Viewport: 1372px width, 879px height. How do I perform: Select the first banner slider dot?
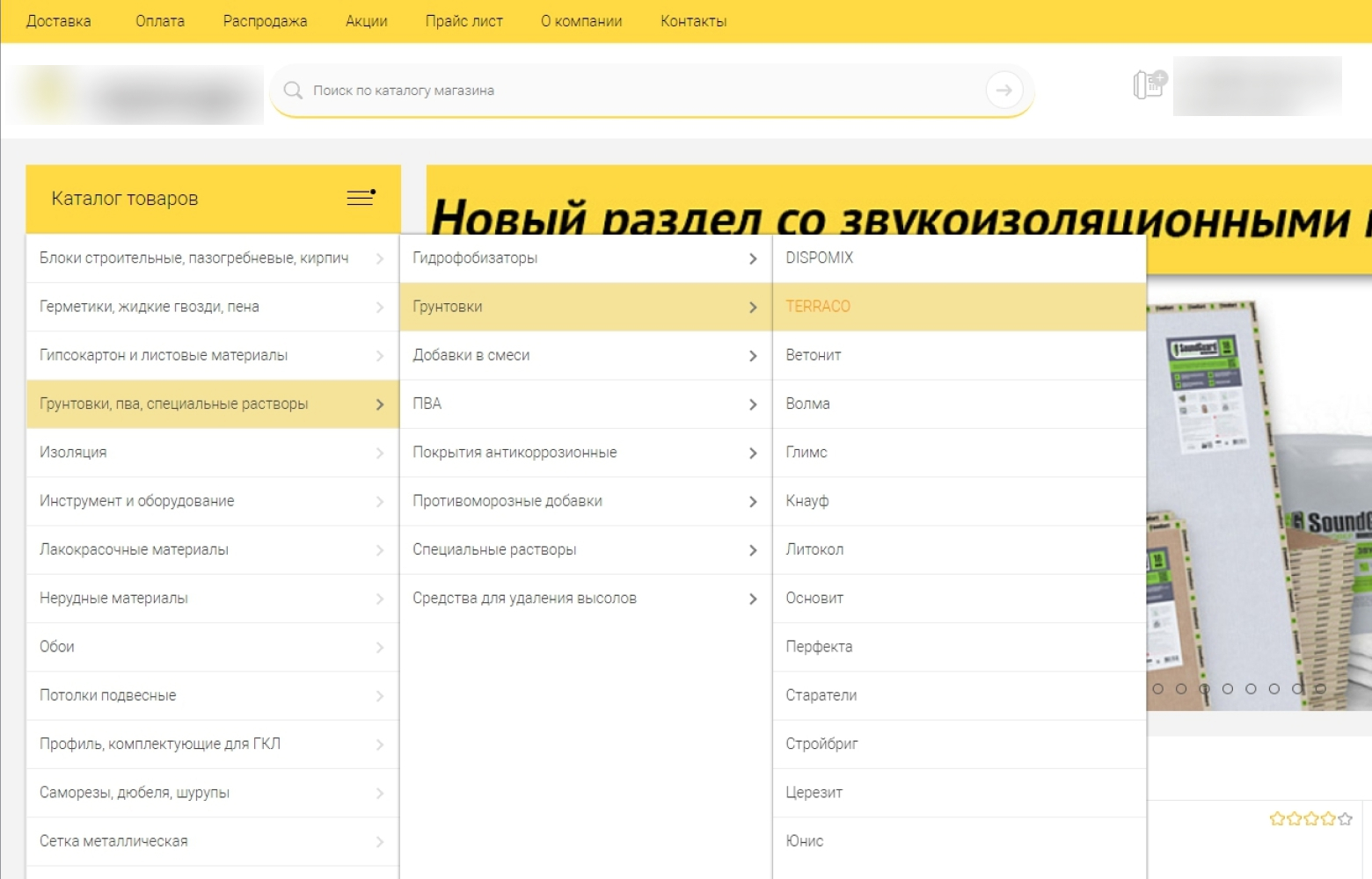pos(1157,689)
